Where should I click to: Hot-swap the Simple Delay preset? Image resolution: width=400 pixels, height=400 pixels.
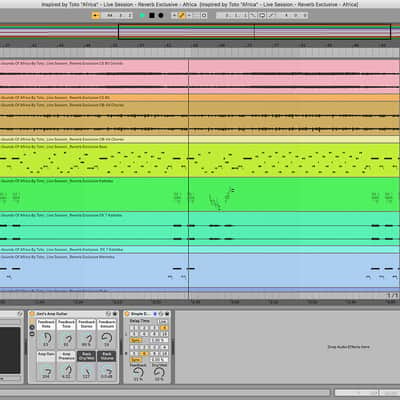(x=161, y=314)
